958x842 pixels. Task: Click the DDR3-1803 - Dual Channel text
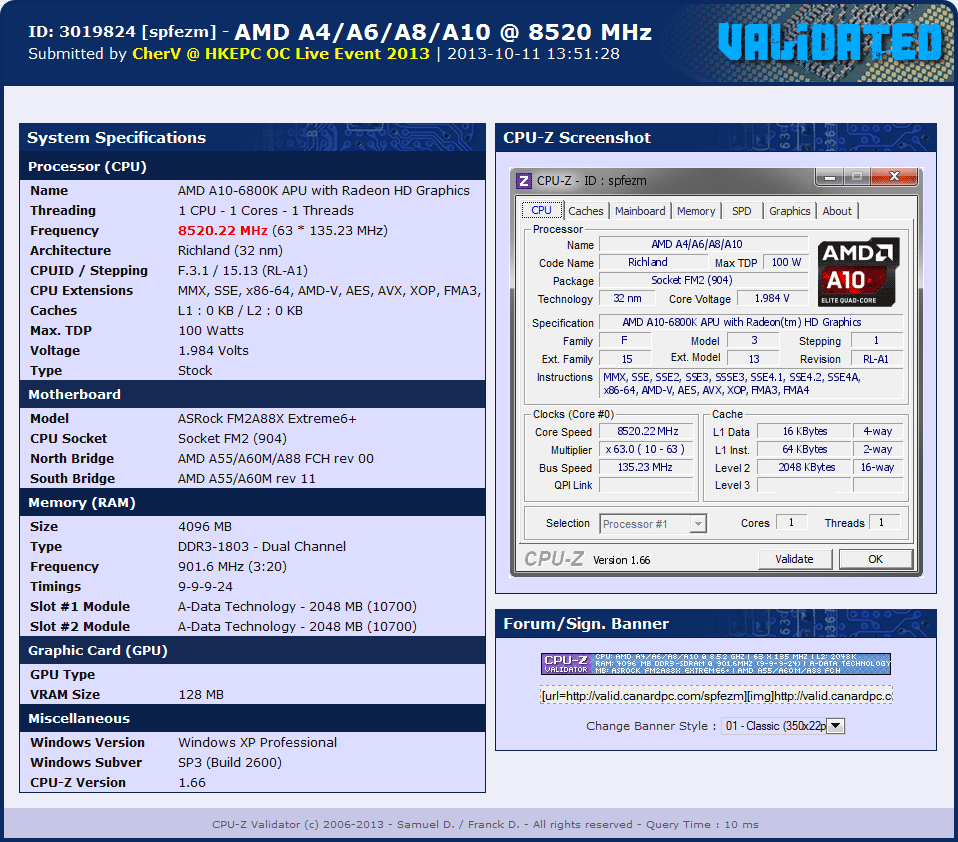coord(261,546)
